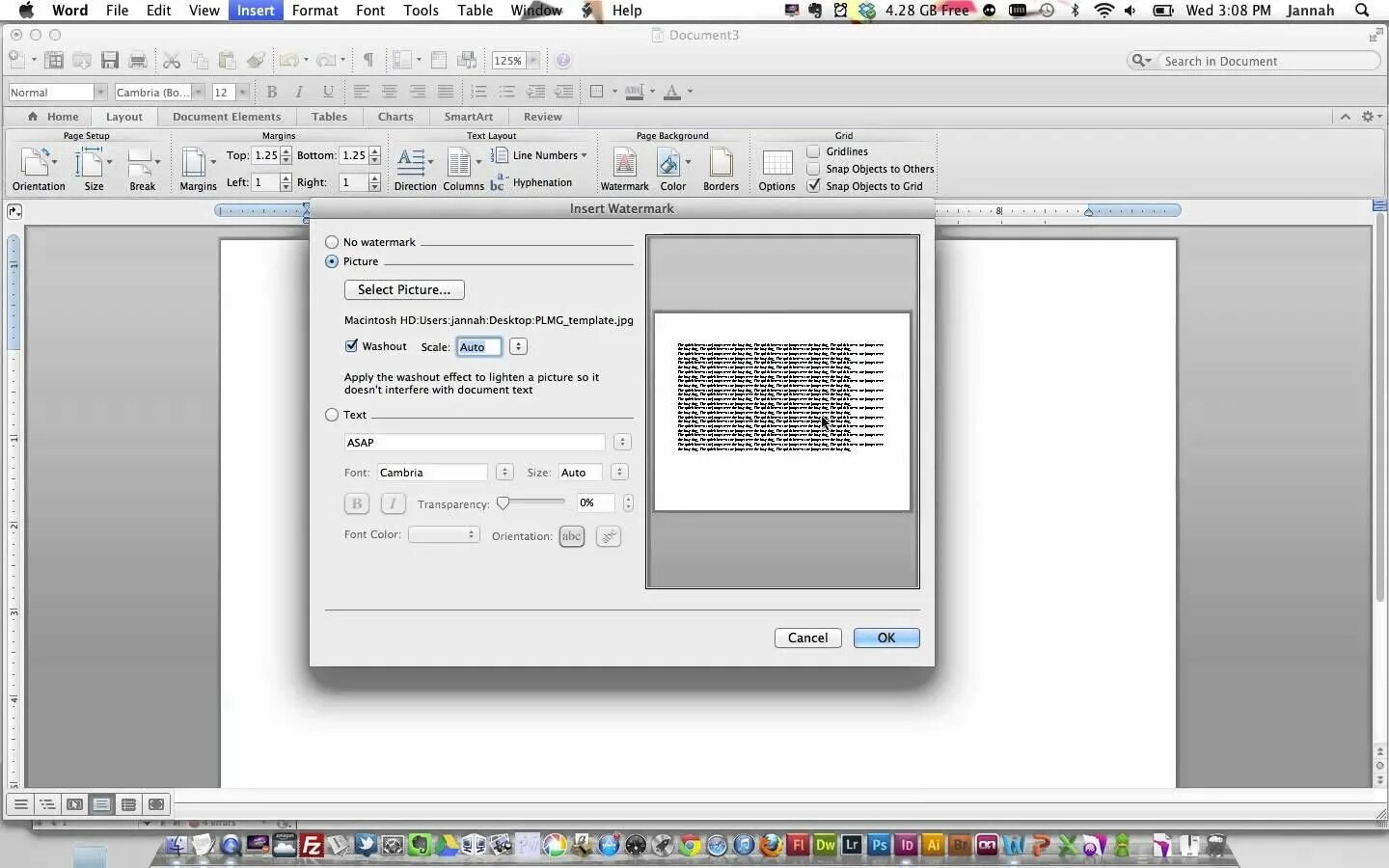Open the Insert menu
This screenshot has height=868, width=1389.
(256, 11)
